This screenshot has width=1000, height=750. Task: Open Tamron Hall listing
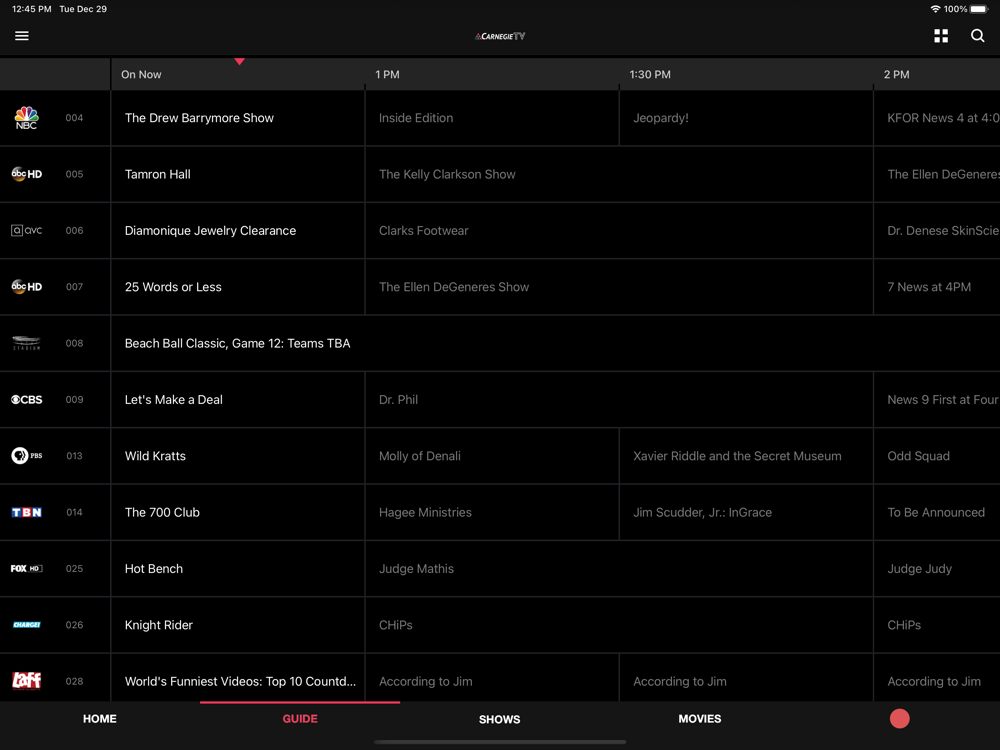pyautogui.click(x=238, y=174)
